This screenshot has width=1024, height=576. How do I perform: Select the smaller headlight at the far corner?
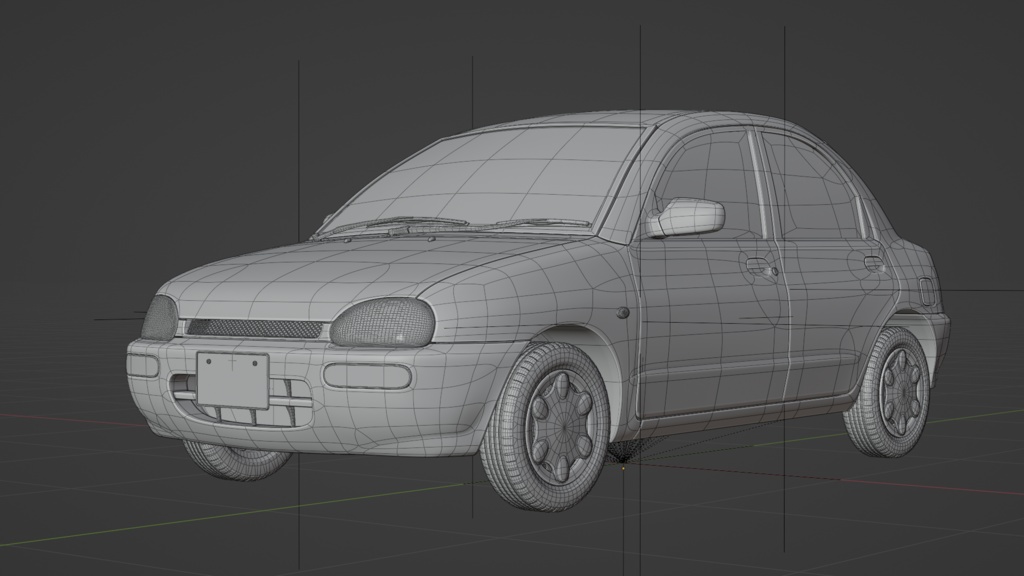[x=159, y=317]
